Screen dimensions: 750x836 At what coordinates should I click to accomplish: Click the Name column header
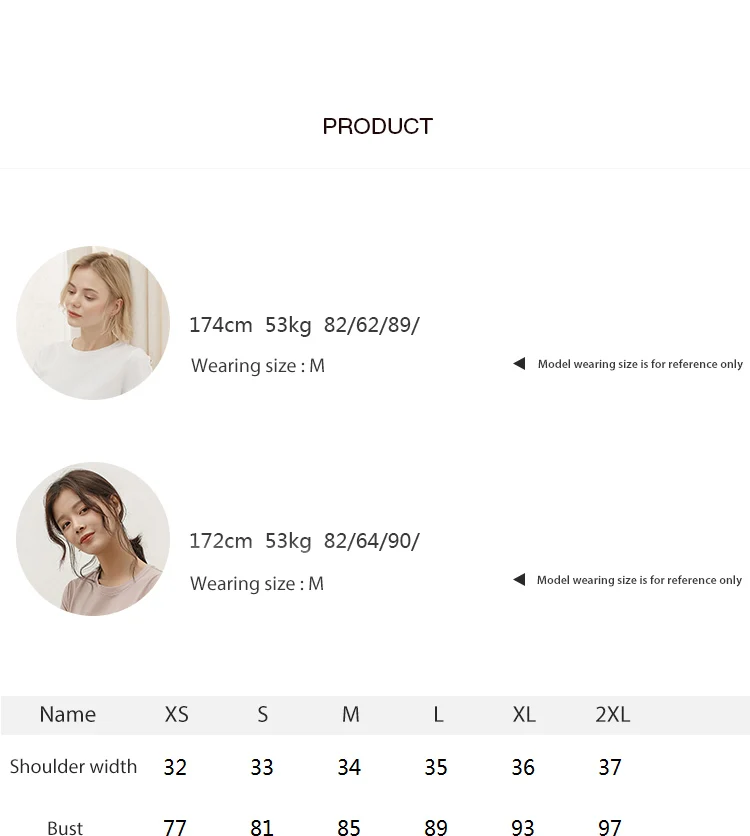pos(68,714)
